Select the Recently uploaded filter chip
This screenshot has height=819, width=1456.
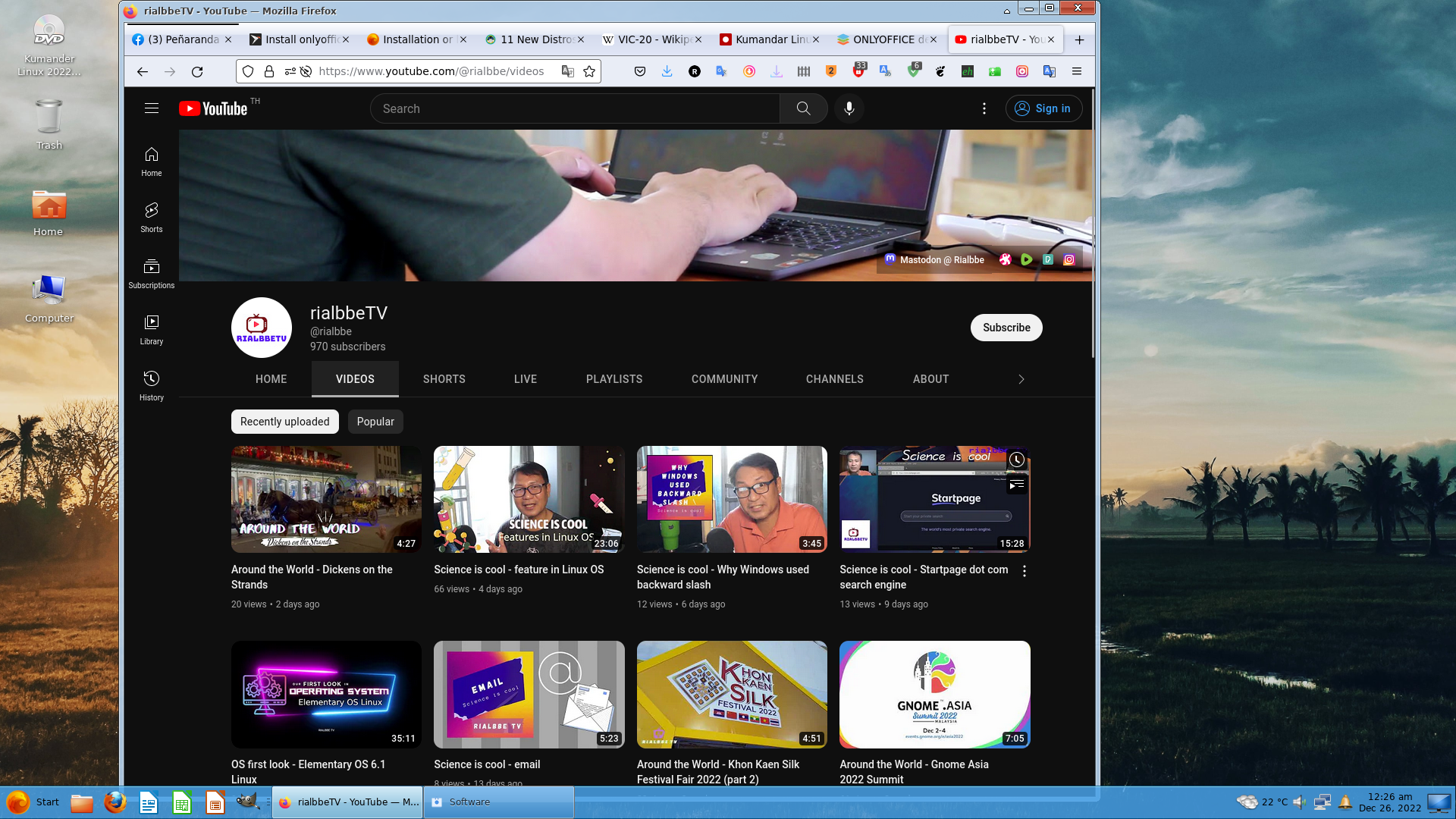coord(284,422)
